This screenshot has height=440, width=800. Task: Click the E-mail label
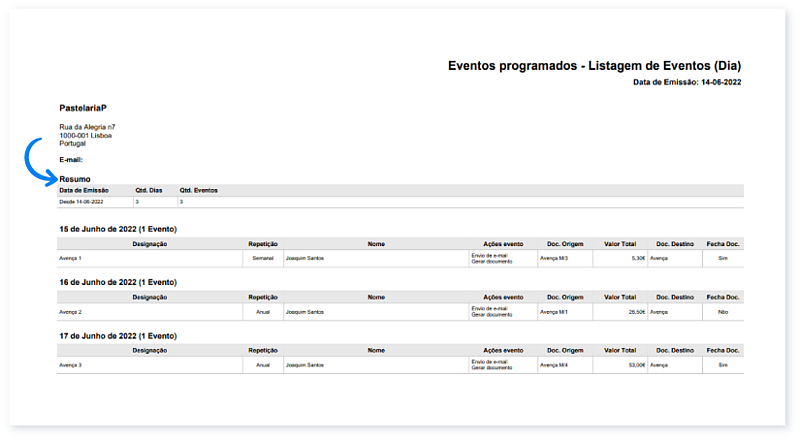[71, 159]
